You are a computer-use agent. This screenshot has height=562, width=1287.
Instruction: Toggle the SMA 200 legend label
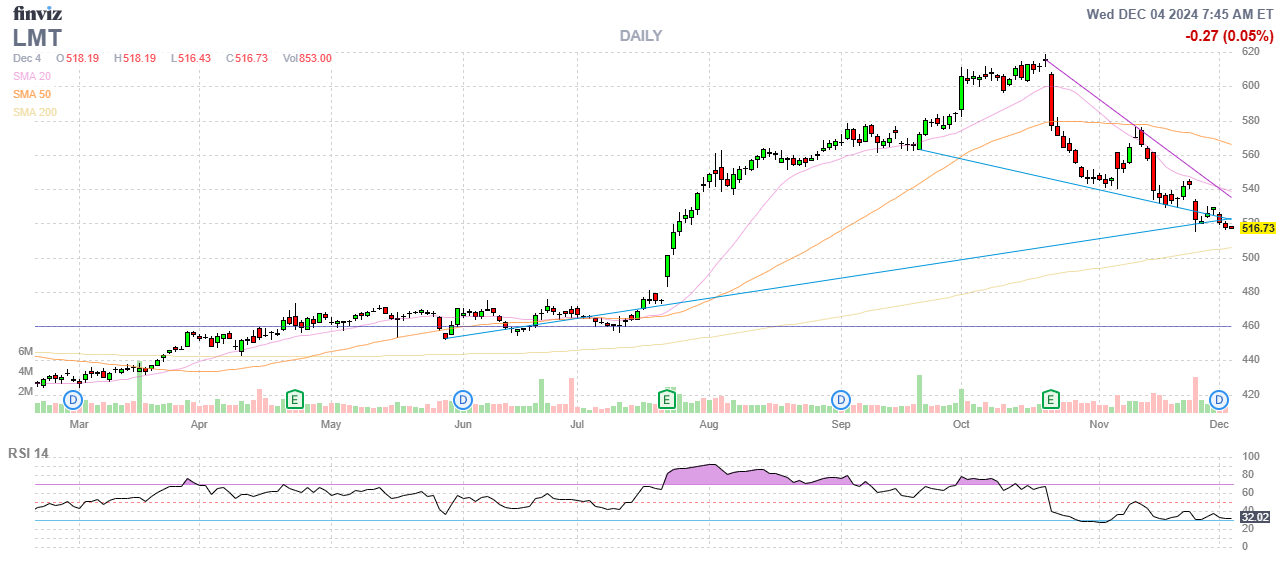pyautogui.click(x=34, y=112)
